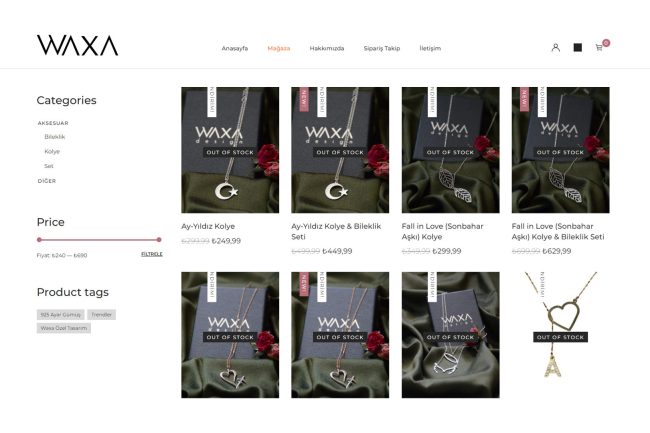The width and height of the screenshot is (650, 433).
Task: Select the Bileklik category
Action: [x=55, y=137]
